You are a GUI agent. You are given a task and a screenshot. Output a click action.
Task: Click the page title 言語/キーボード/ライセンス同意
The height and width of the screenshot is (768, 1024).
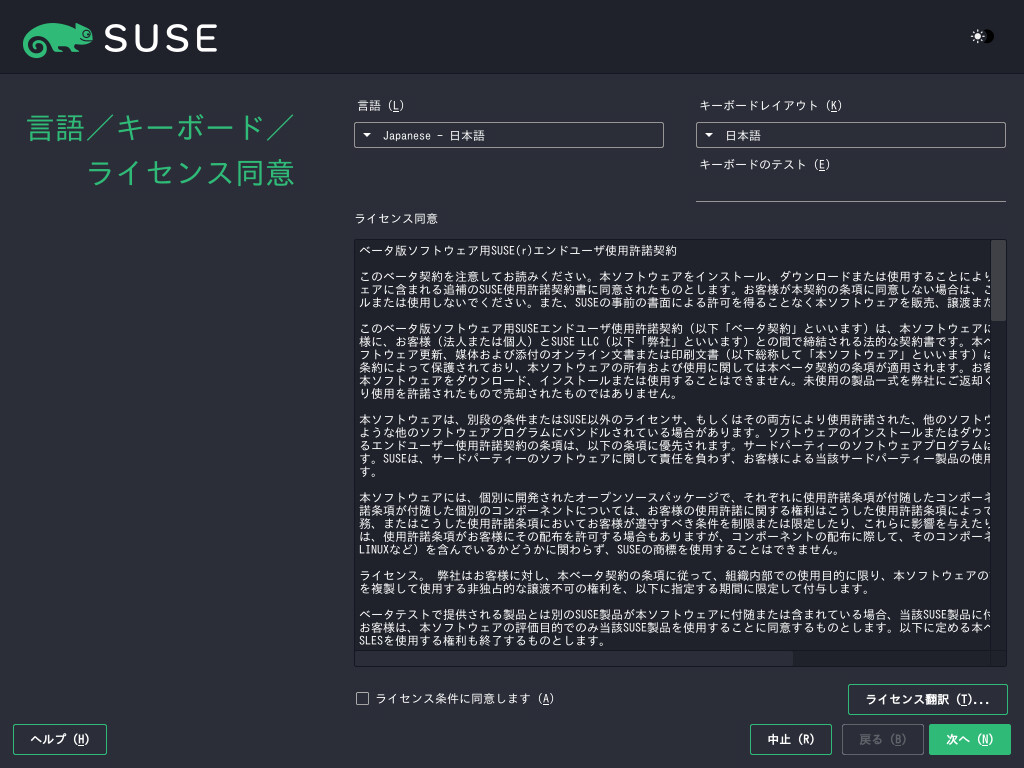click(x=161, y=150)
